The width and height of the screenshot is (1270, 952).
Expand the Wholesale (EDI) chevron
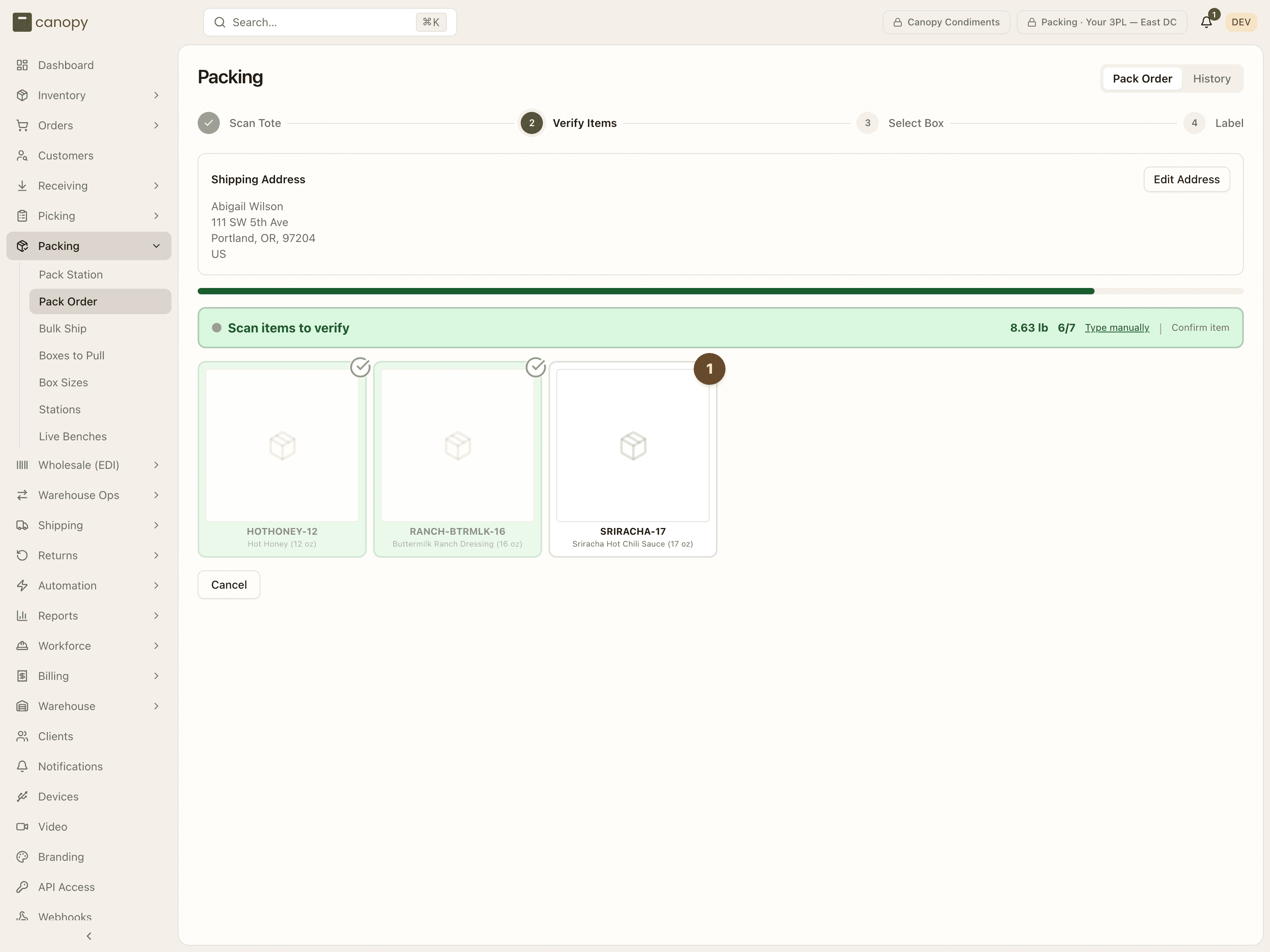[x=156, y=465]
